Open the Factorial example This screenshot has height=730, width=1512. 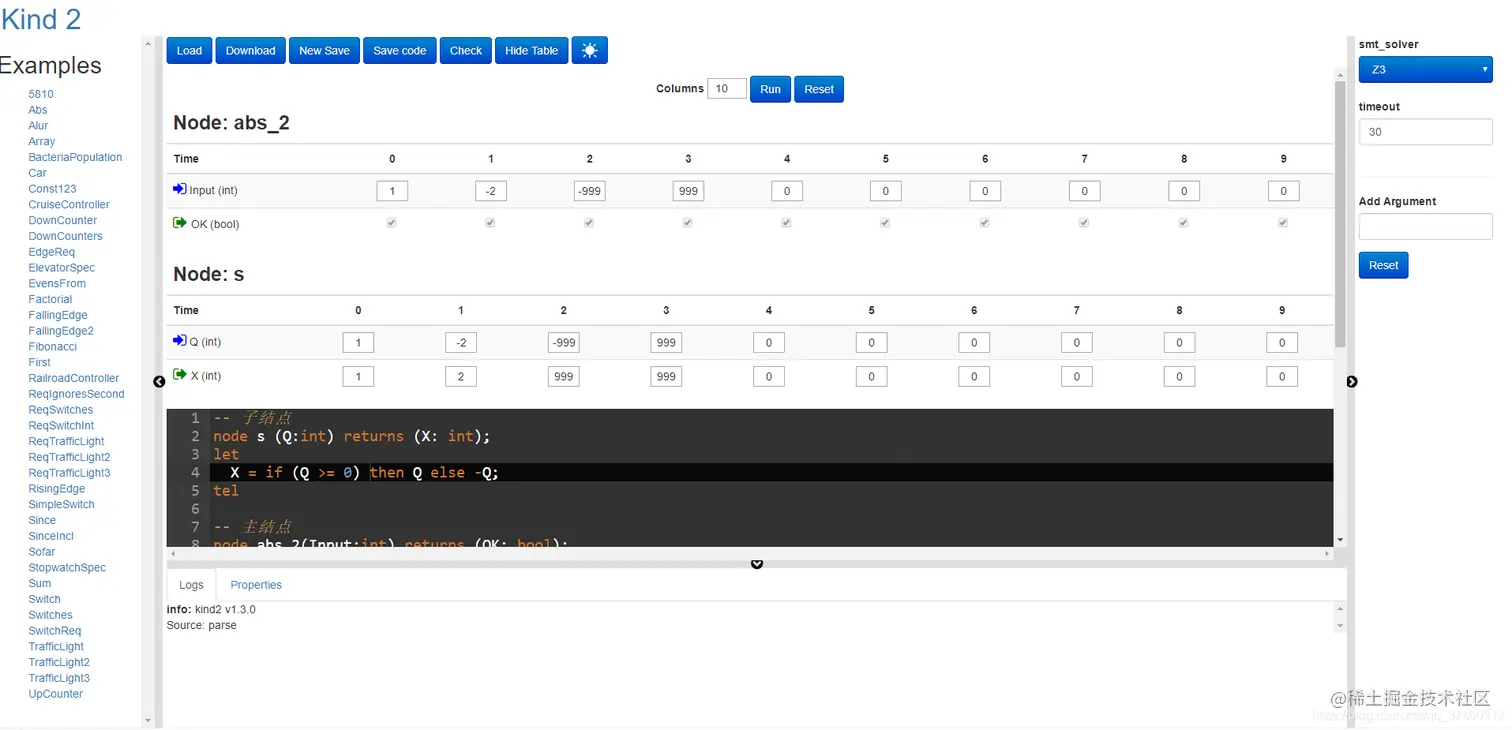(x=50, y=299)
